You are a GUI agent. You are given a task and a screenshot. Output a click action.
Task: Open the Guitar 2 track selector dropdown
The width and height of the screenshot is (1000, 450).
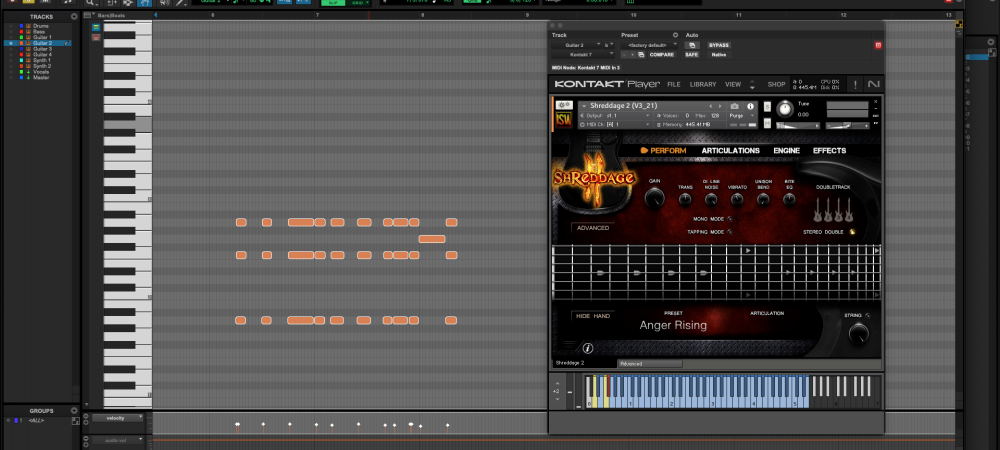(576, 45)
